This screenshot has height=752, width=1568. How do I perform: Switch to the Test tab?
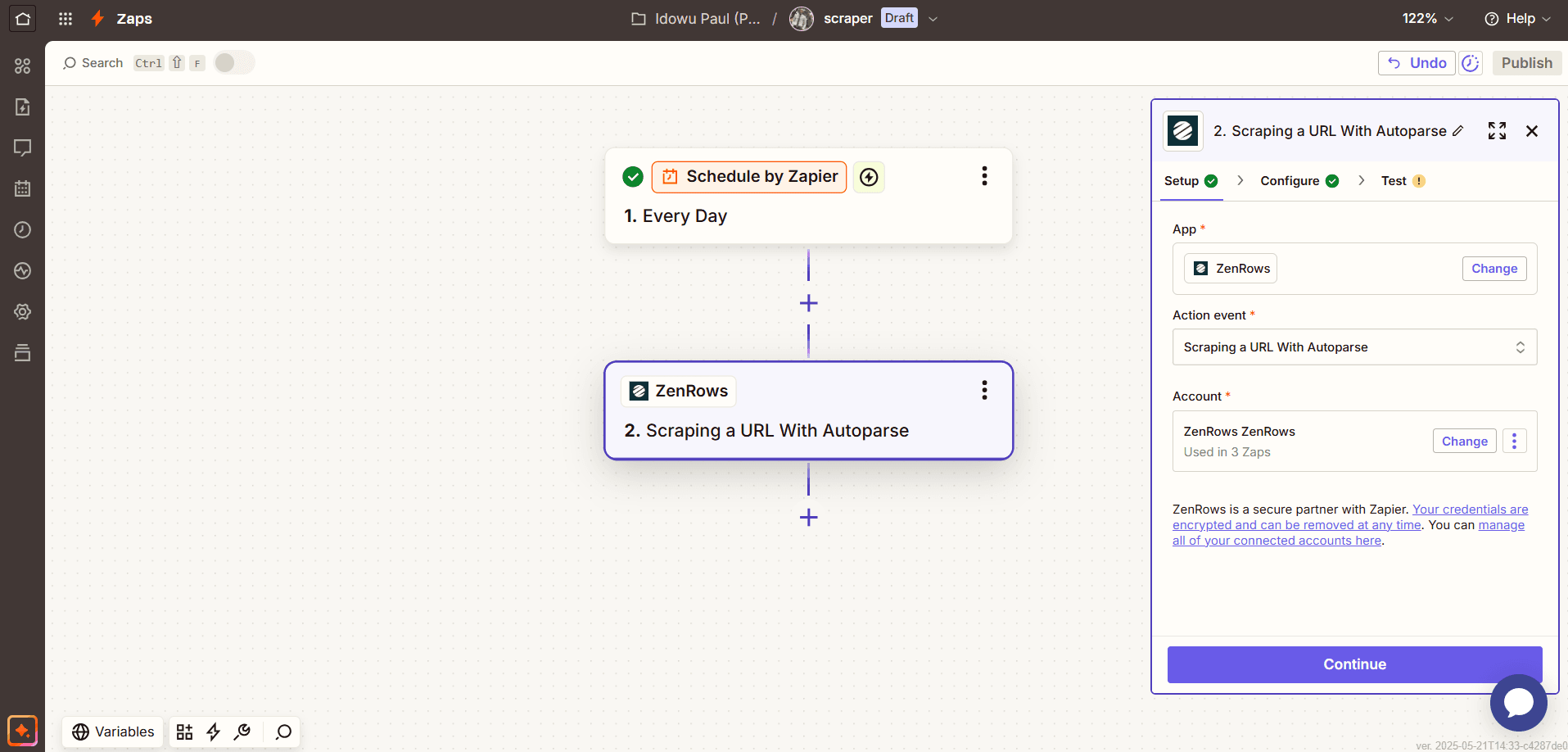(x=1403, y=181)
